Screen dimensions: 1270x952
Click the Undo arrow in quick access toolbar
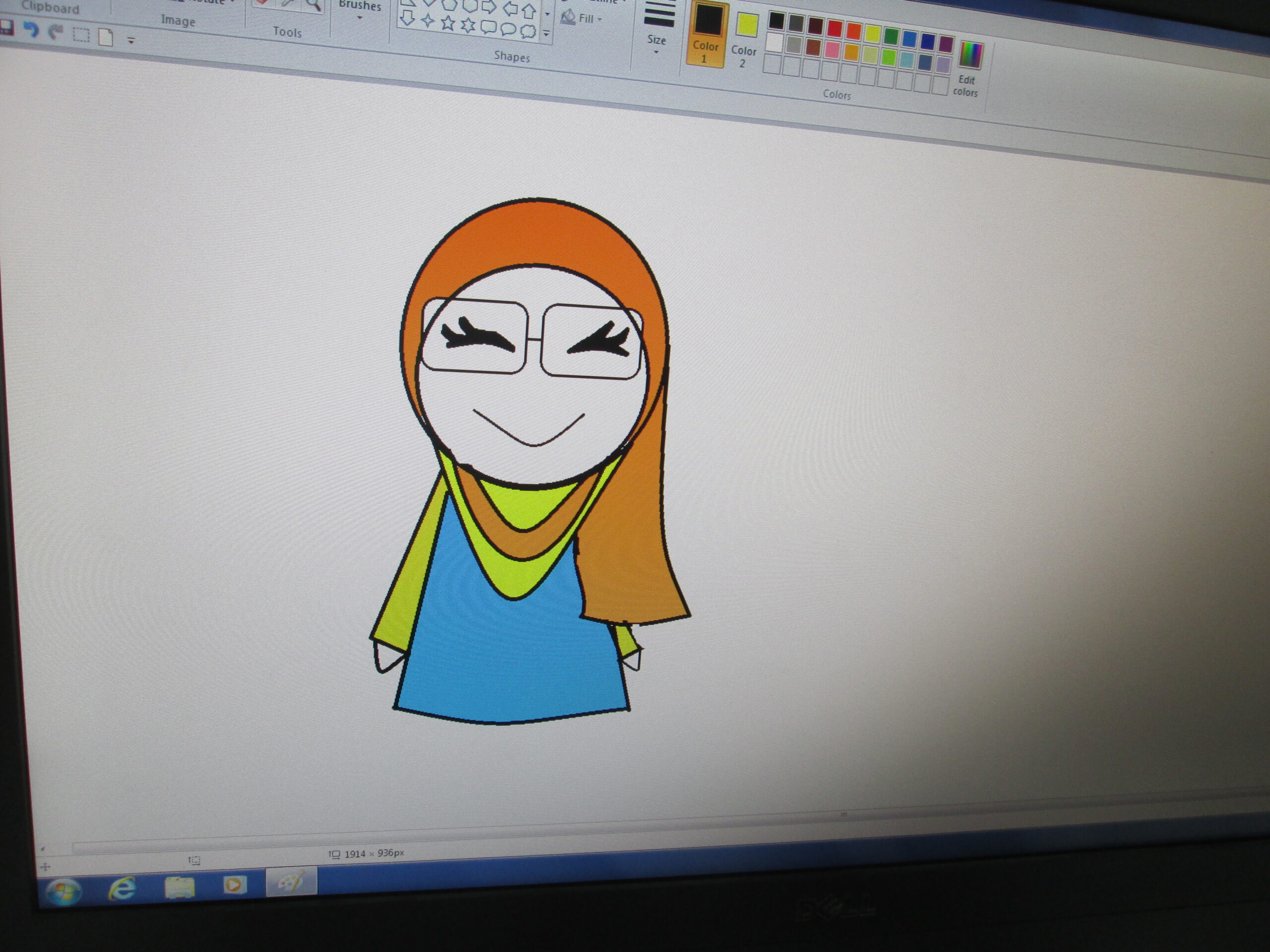click(x=31, y=30)
